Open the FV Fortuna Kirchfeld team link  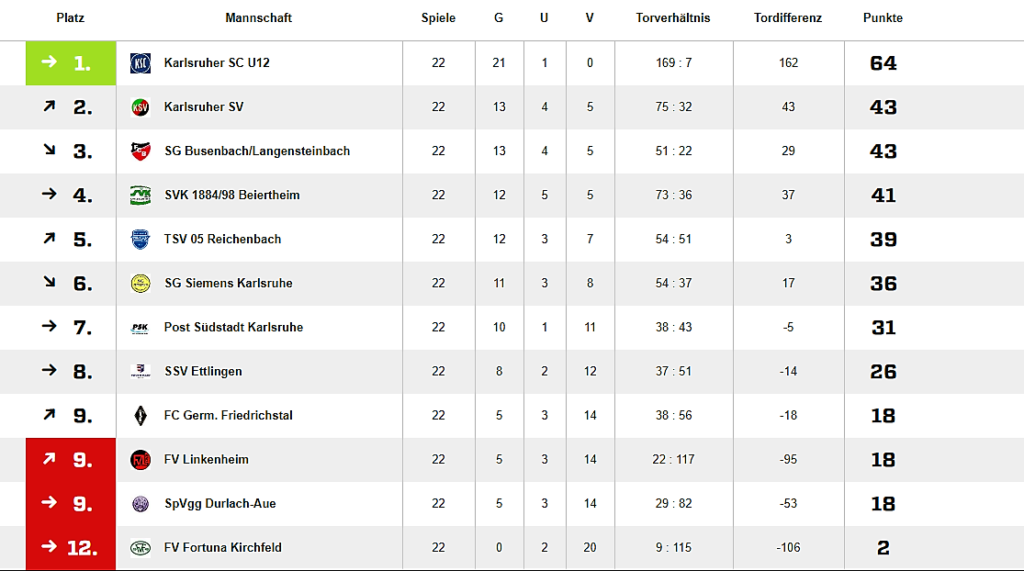[223, 547]
